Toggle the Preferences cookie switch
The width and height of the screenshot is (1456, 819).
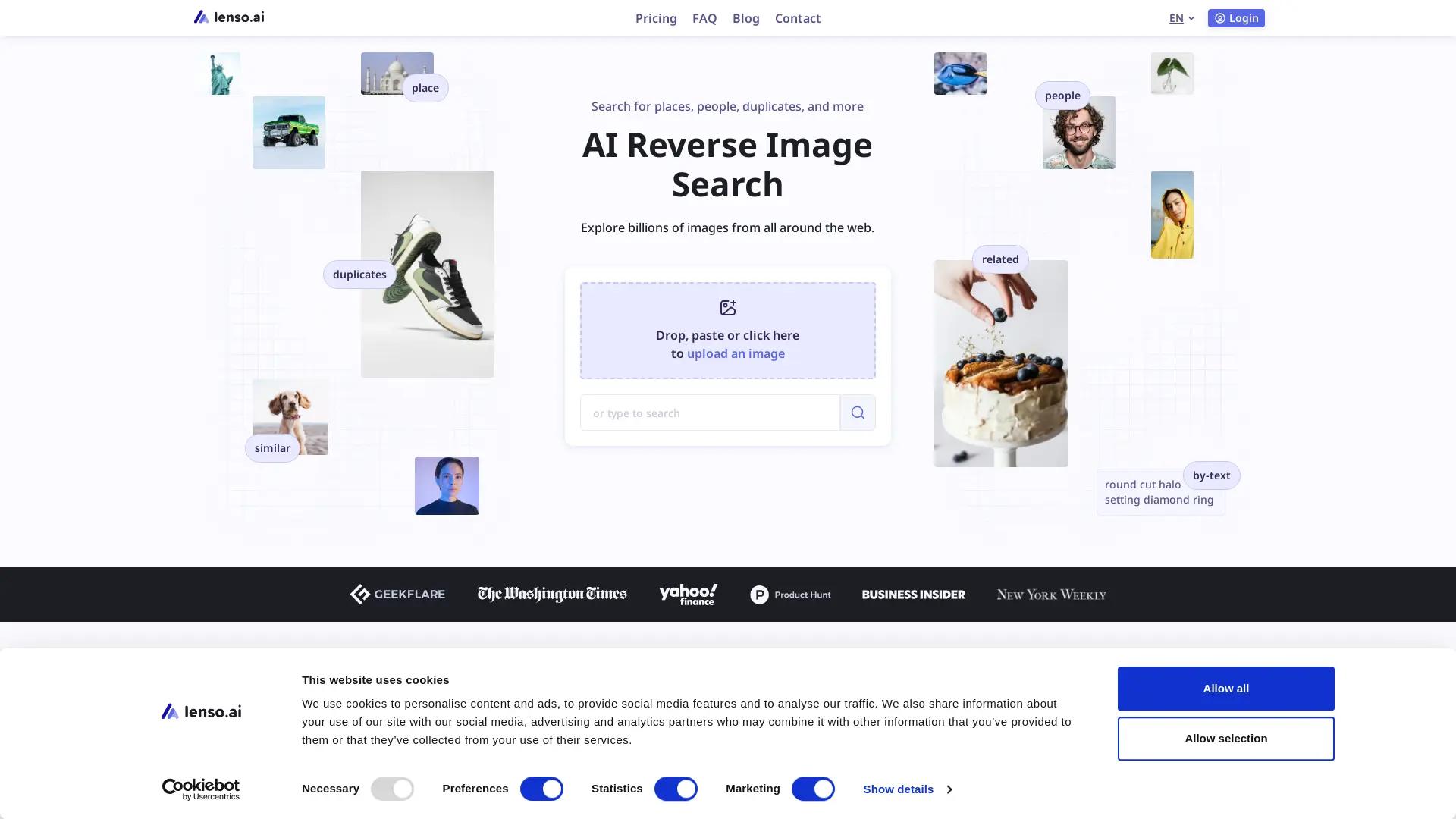[541, 789]
